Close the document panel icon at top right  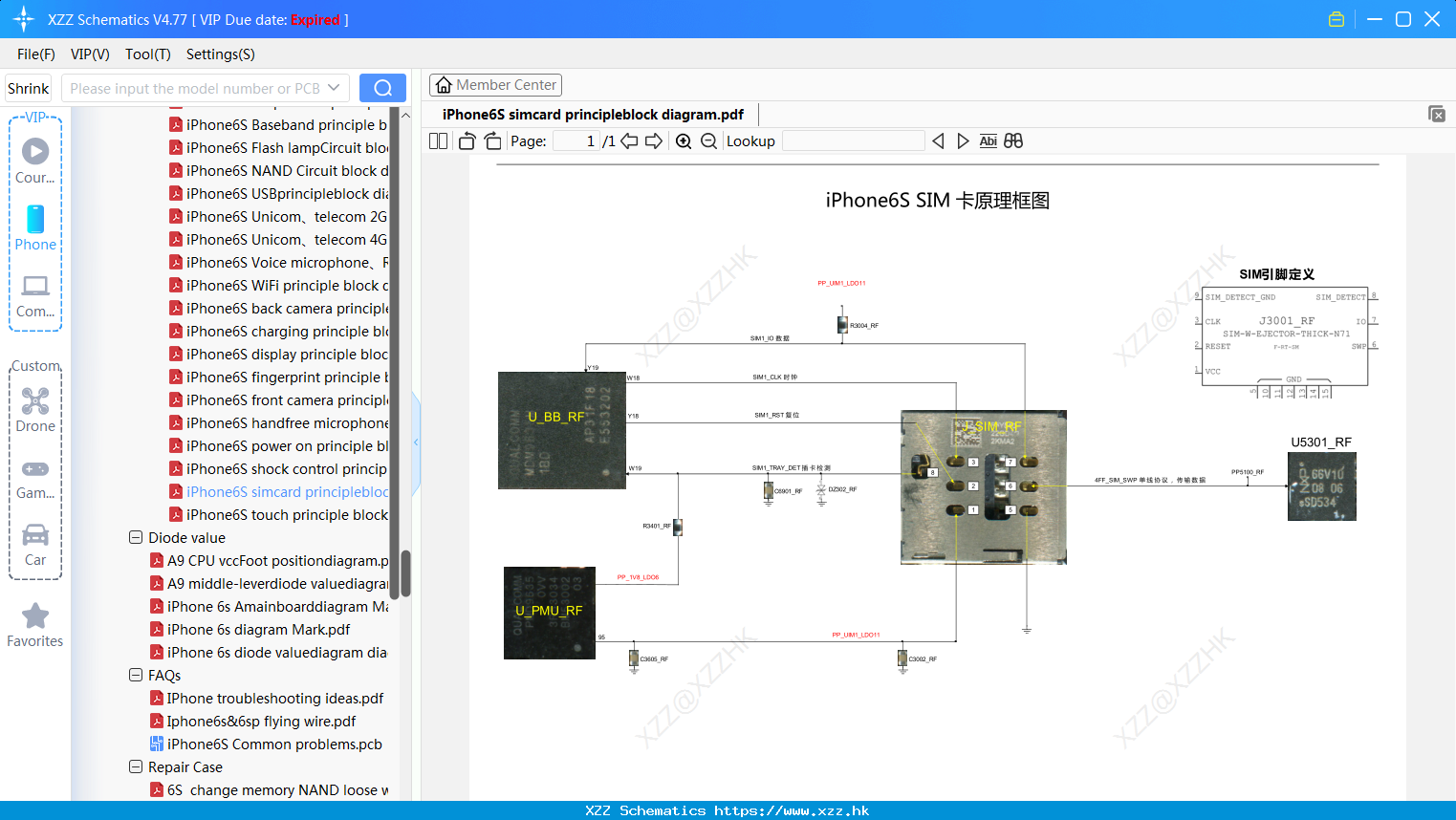pyautogui.click(x=1436, y=114)
